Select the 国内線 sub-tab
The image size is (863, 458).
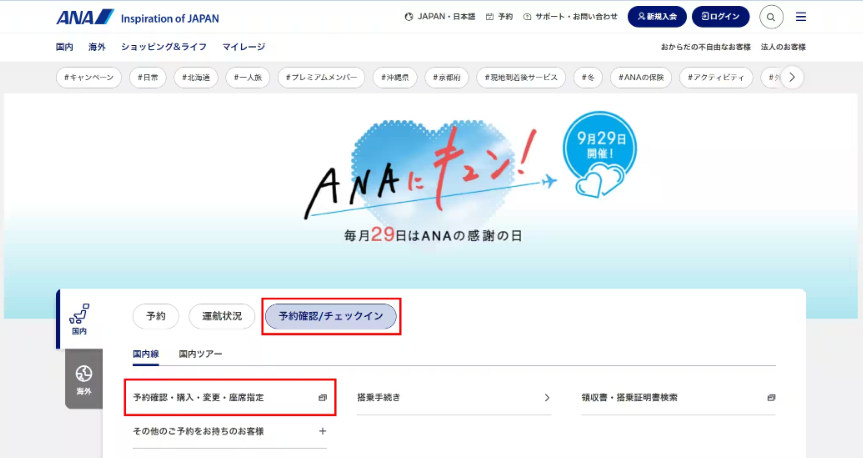click(146, 354)
